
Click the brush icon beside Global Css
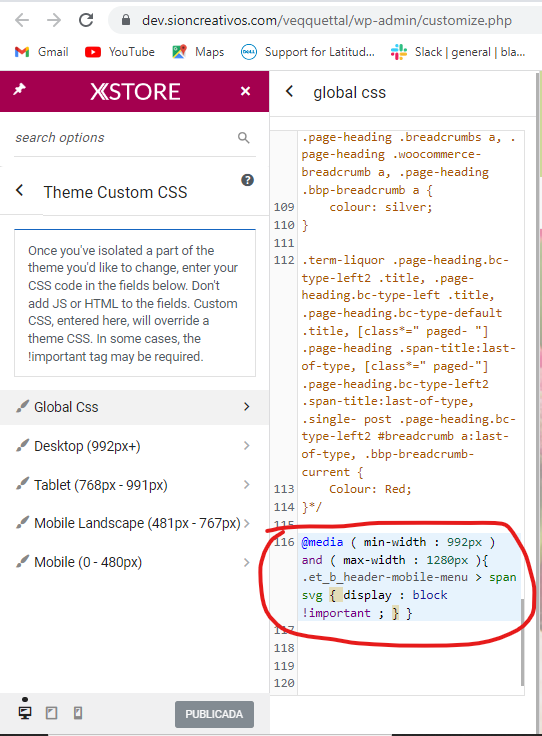coord(22,406)
